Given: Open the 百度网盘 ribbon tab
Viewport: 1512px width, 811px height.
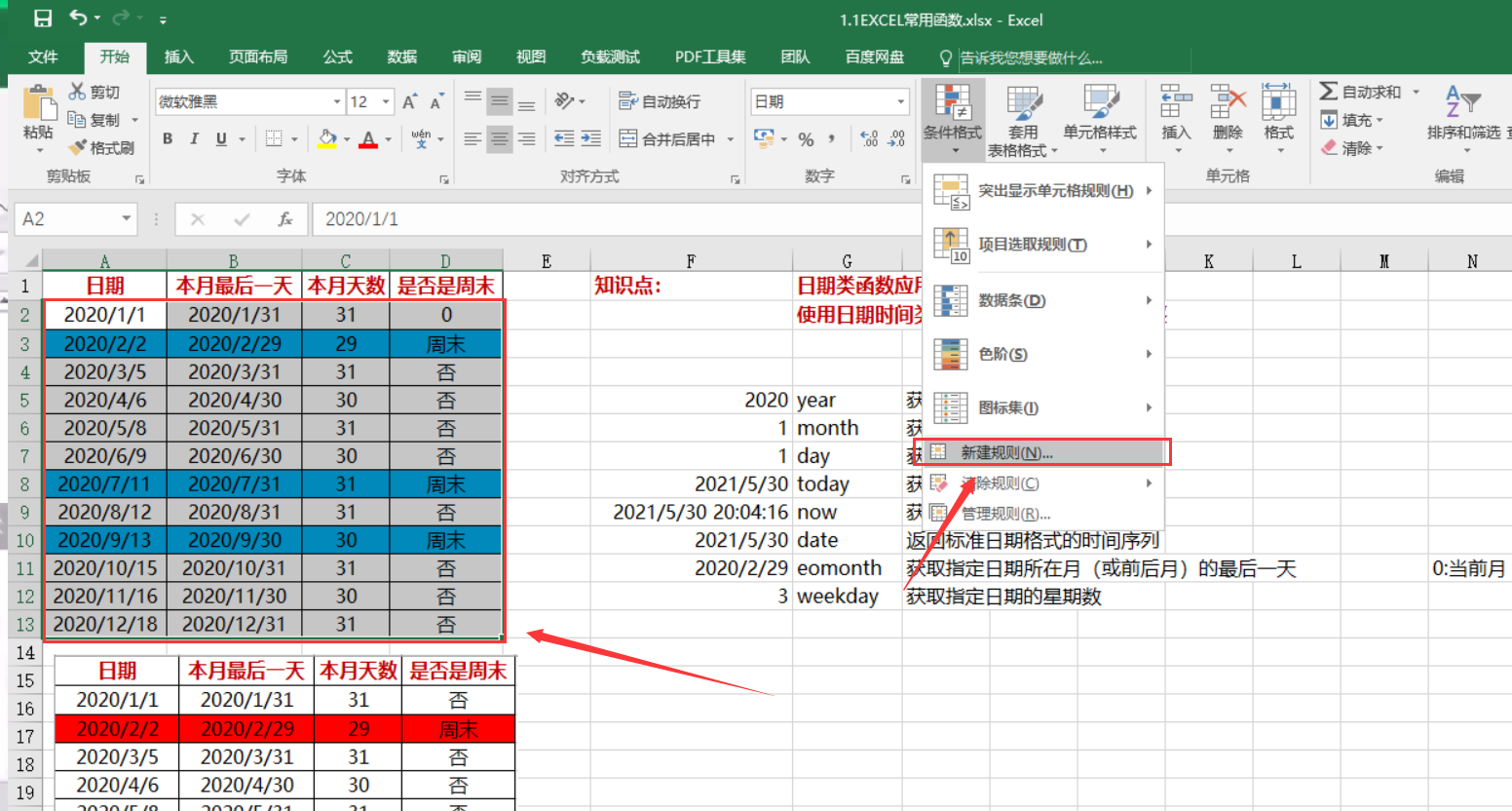Looking at the screenshot, I should [x=873, y=57].
